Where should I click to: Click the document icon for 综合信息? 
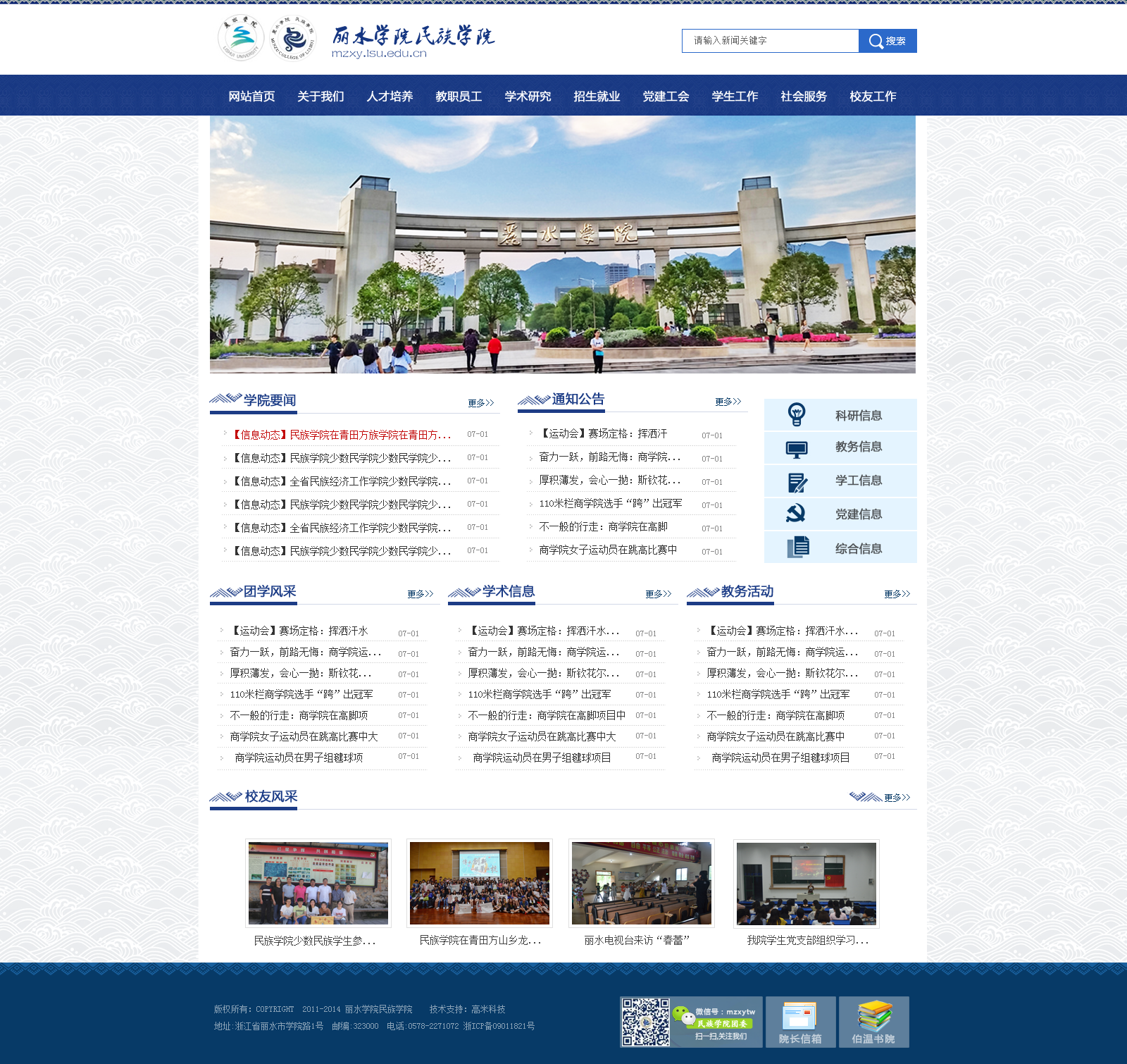797,548
